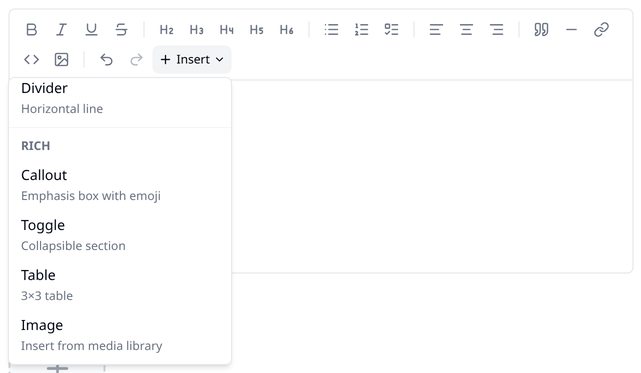Insert a blockquote

tap(541, 29)
